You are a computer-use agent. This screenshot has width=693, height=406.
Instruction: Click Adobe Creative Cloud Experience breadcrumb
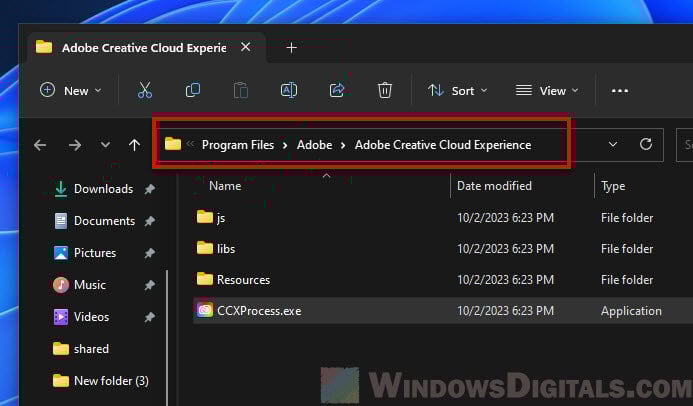click(443, 145)
